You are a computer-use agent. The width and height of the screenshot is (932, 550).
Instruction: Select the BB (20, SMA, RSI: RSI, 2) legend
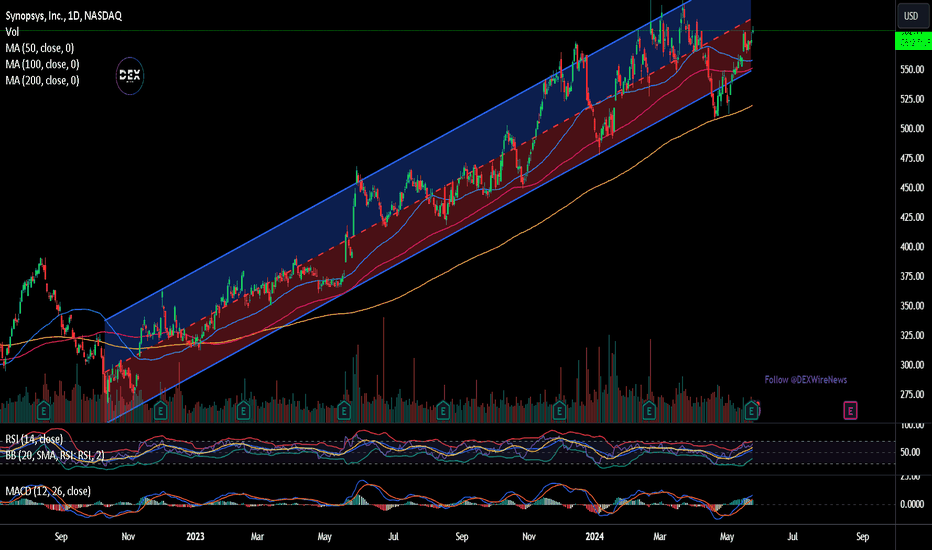point(55,455)
